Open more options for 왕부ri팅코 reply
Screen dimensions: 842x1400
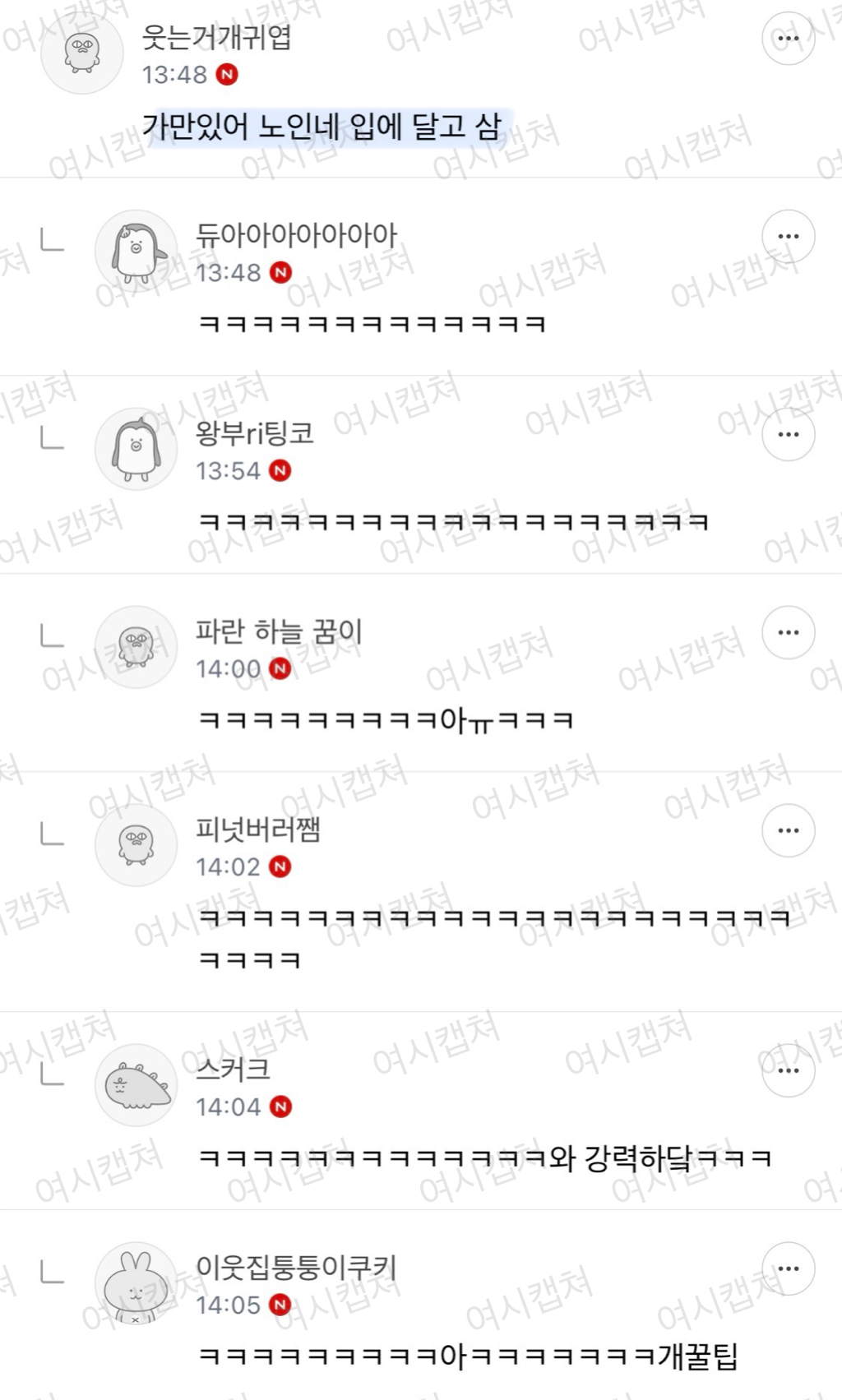click(788, 434)
